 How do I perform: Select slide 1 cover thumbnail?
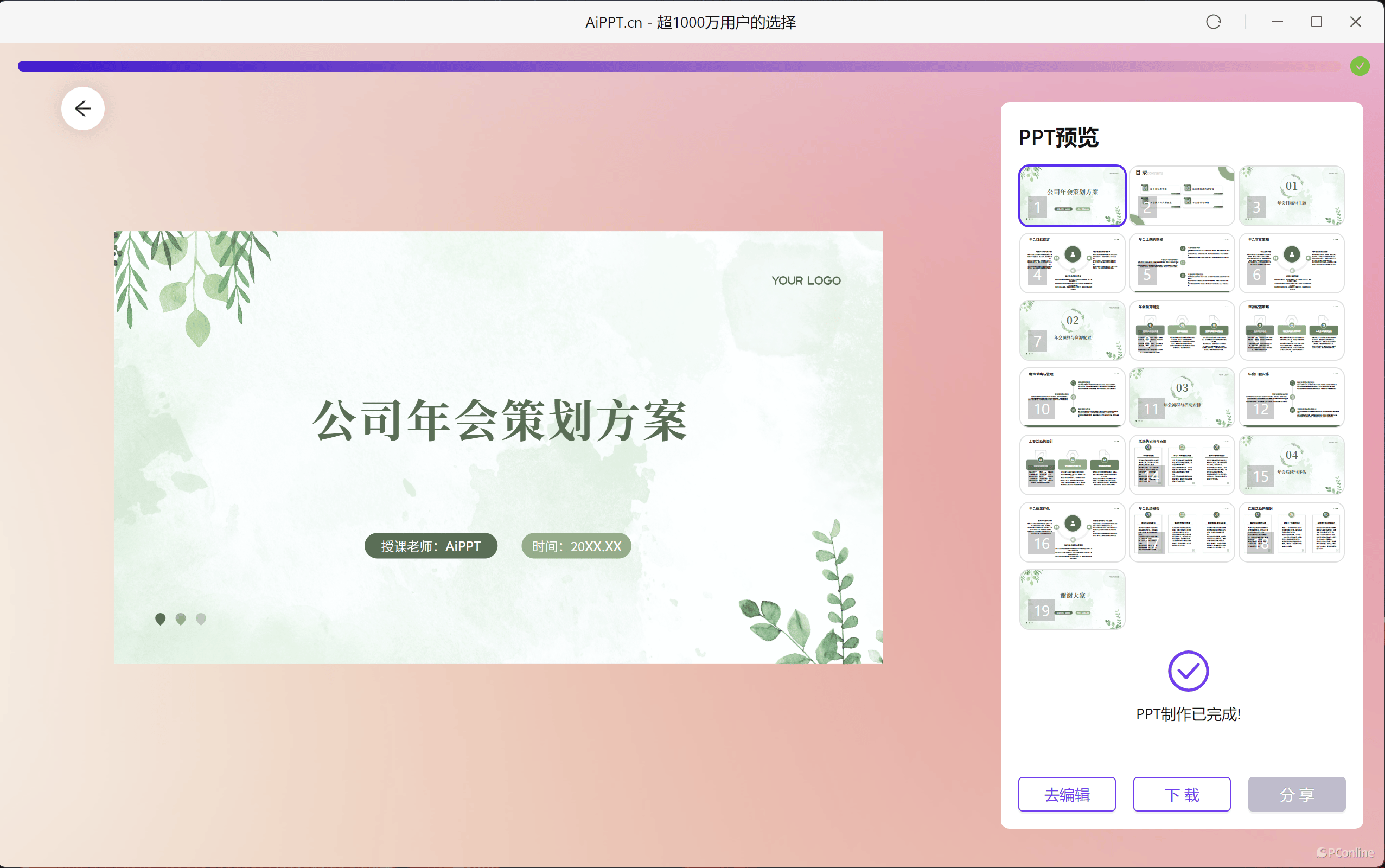tap(1071, 196)
